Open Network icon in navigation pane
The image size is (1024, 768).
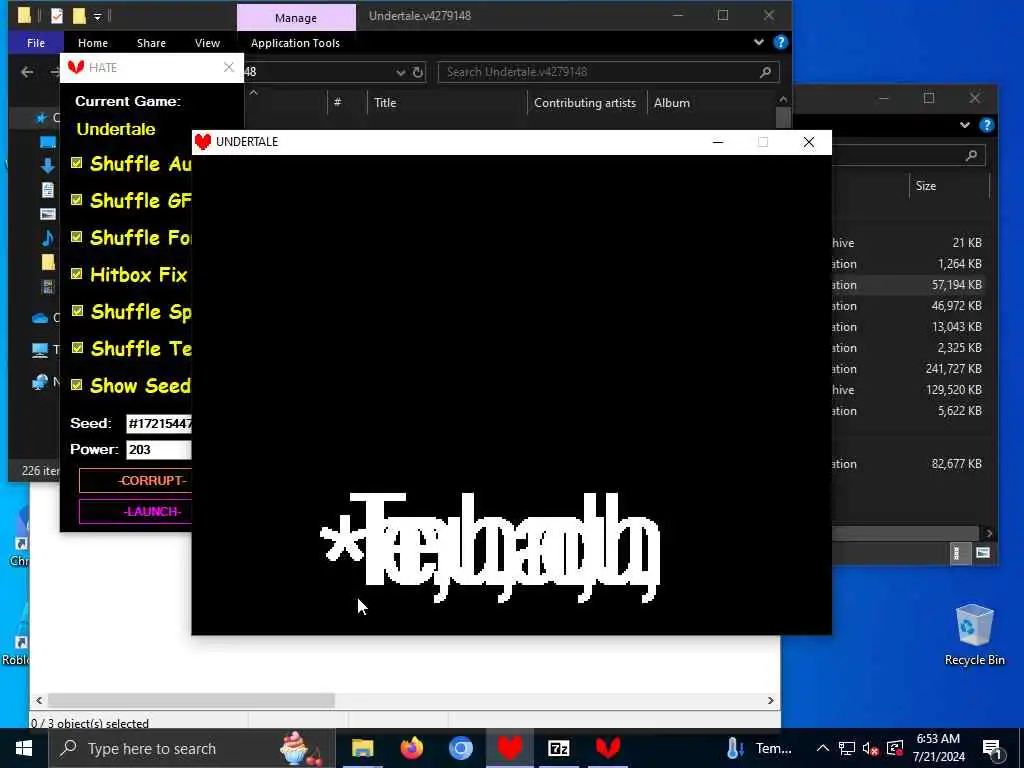pos(40,382)
